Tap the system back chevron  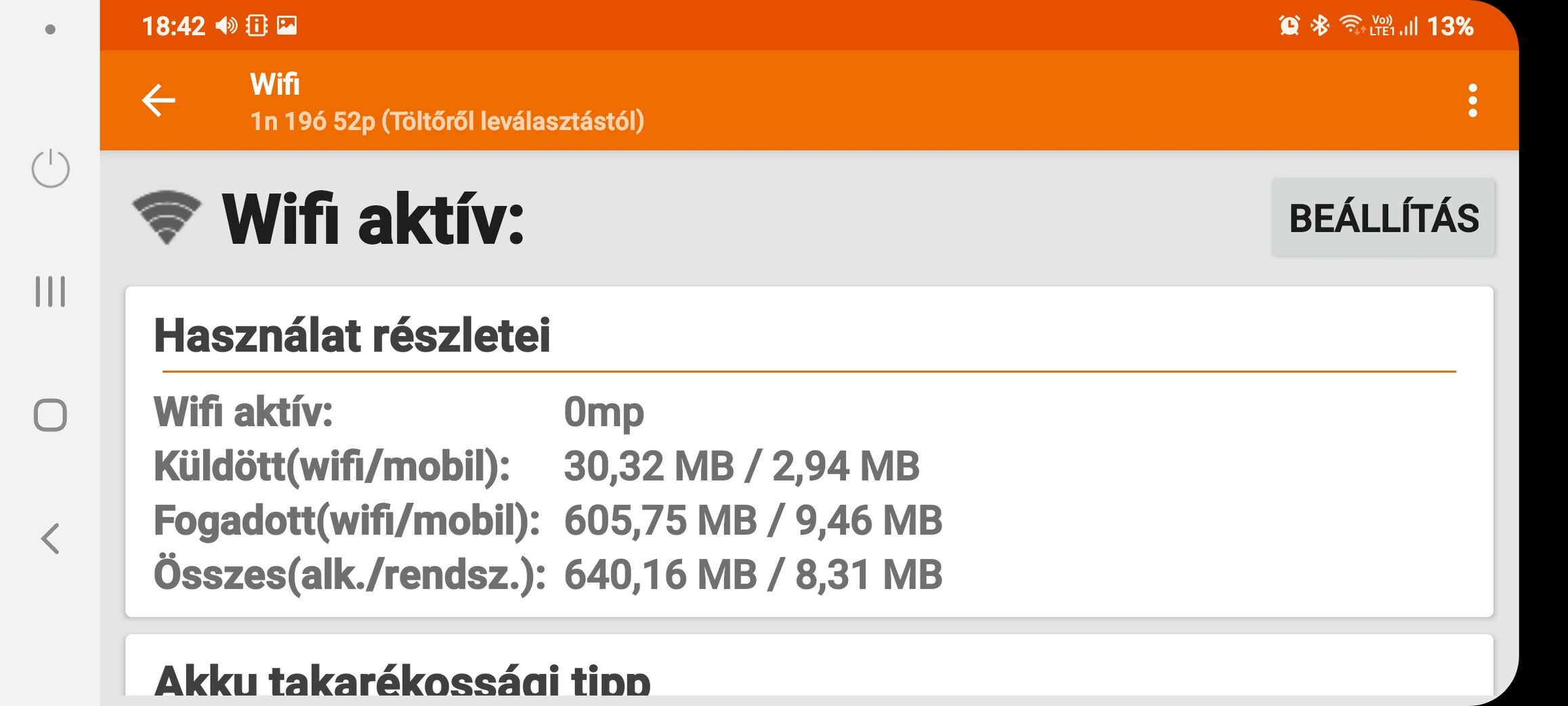(x=50, y=539)
